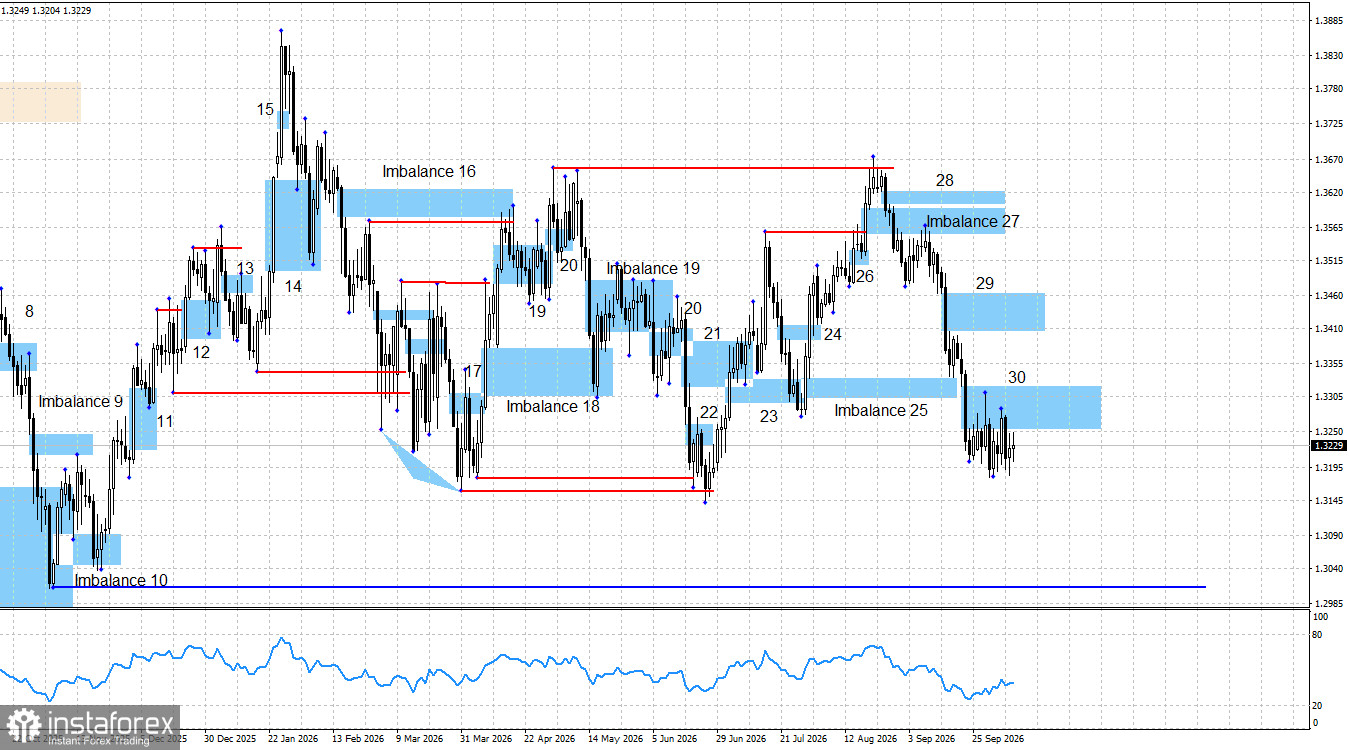Select the "Imbalance 9" label

click(x=81, y=402)
